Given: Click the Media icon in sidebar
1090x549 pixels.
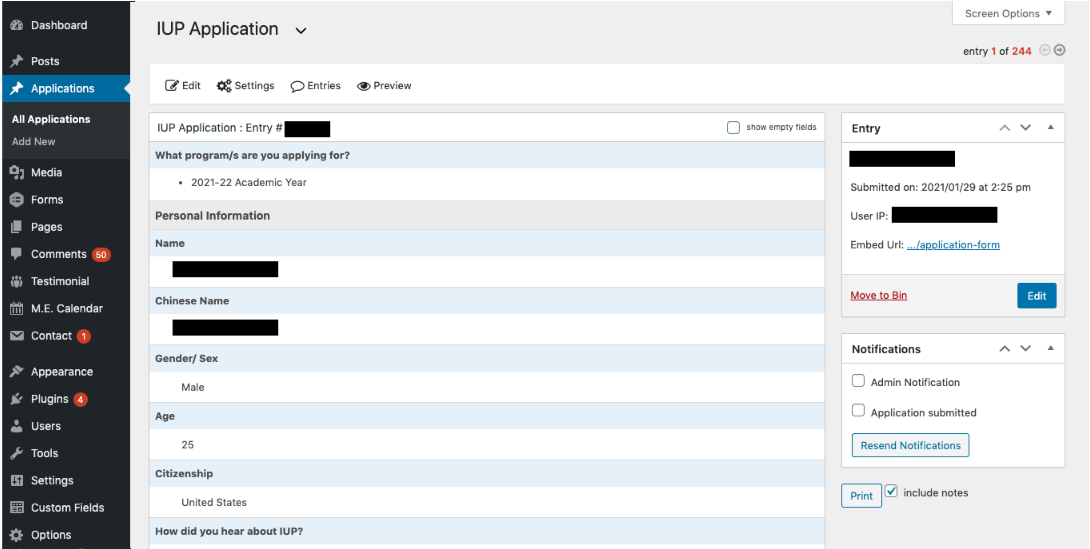Looking at the screenshot, I should [17, 172].
